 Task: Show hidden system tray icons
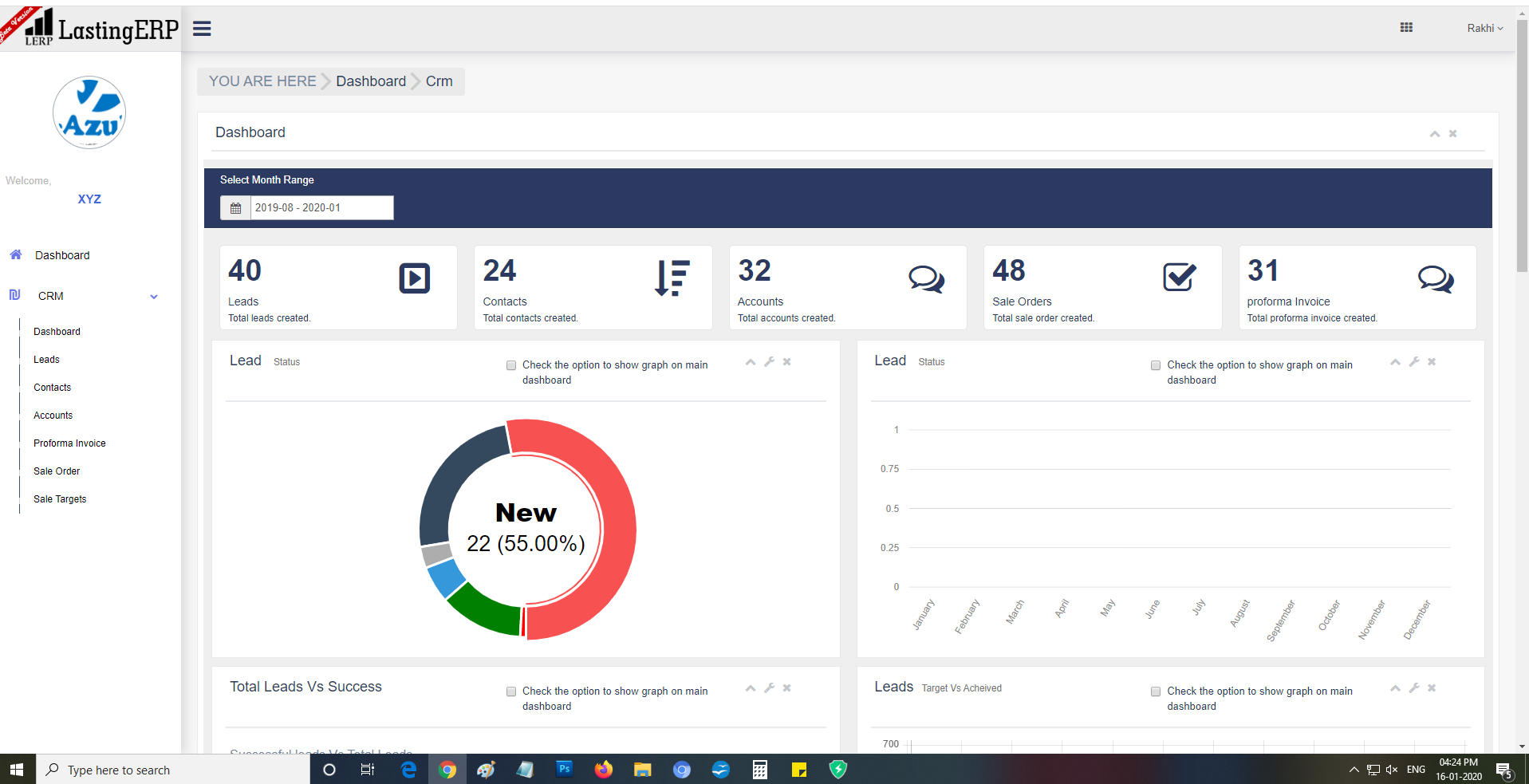point(1354,770)
